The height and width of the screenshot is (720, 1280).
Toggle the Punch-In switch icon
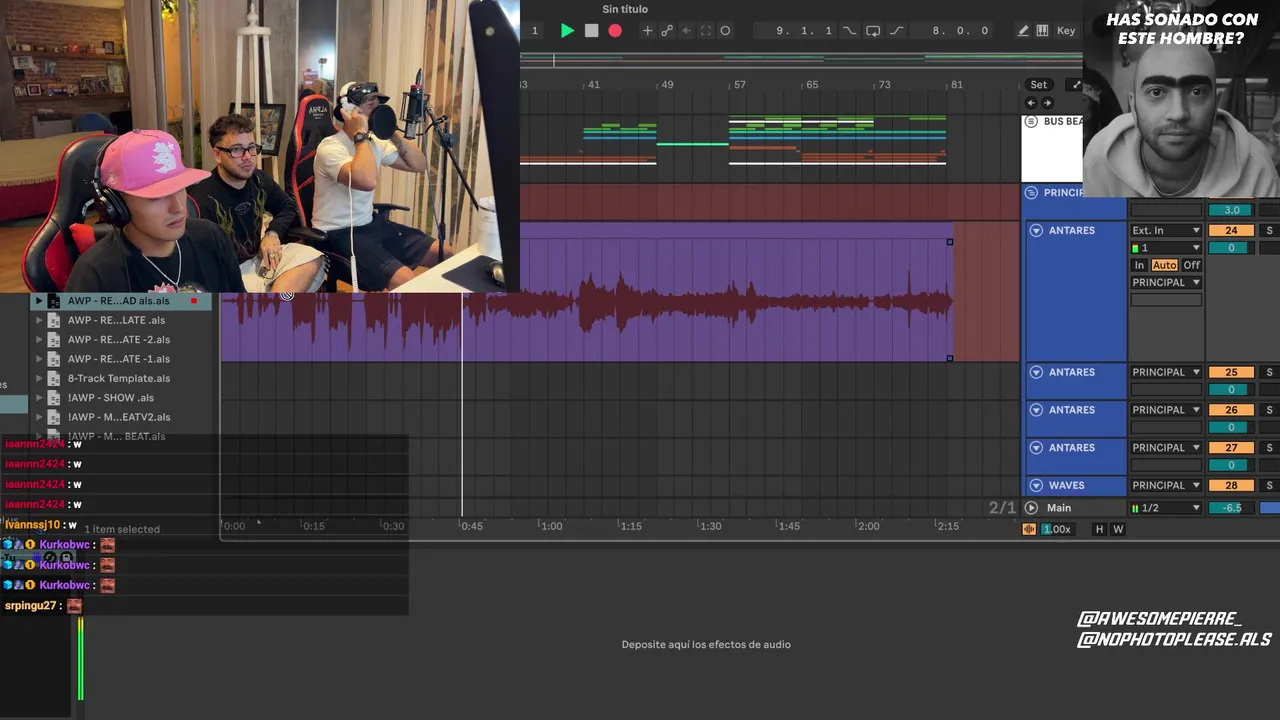click(x=849, y=31)
